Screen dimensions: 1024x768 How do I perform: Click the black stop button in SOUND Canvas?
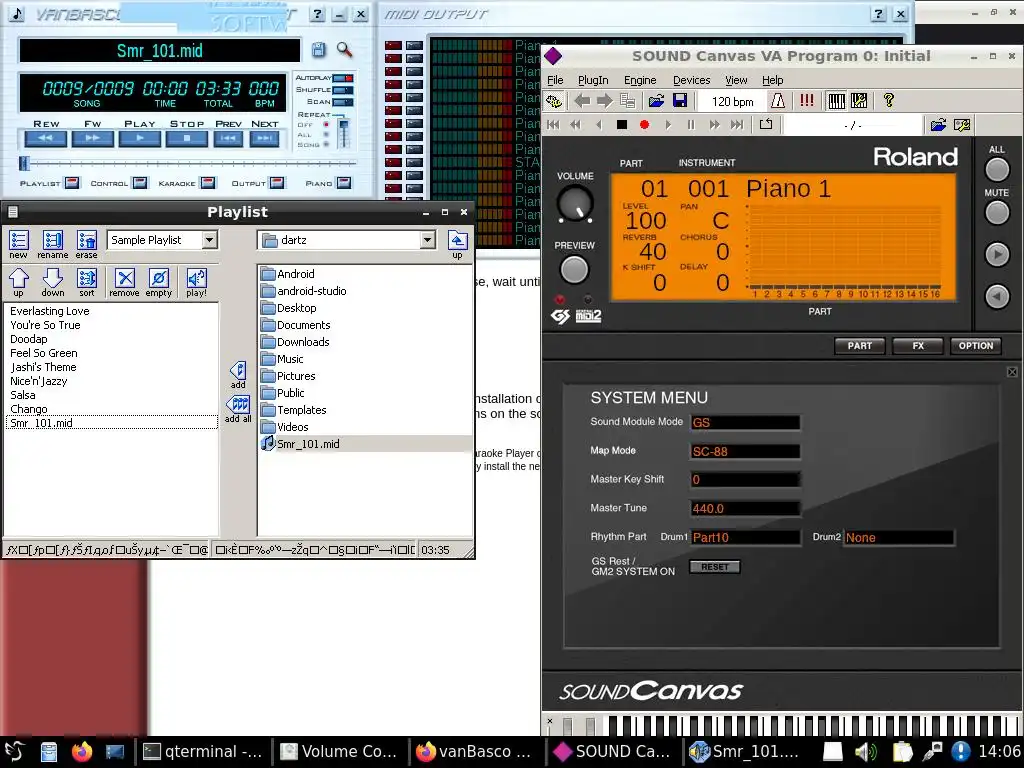pos(622,125)
